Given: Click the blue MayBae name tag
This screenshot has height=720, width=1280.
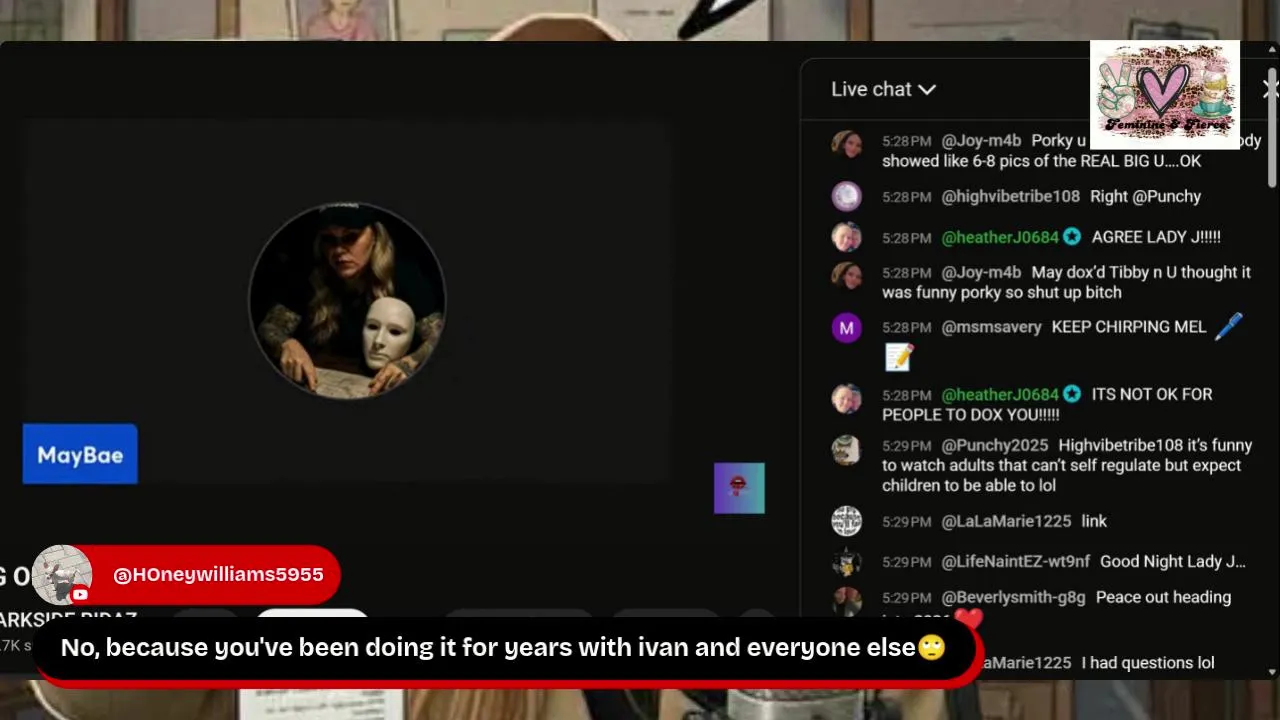Looking at the screenshot, I should 80,454.
